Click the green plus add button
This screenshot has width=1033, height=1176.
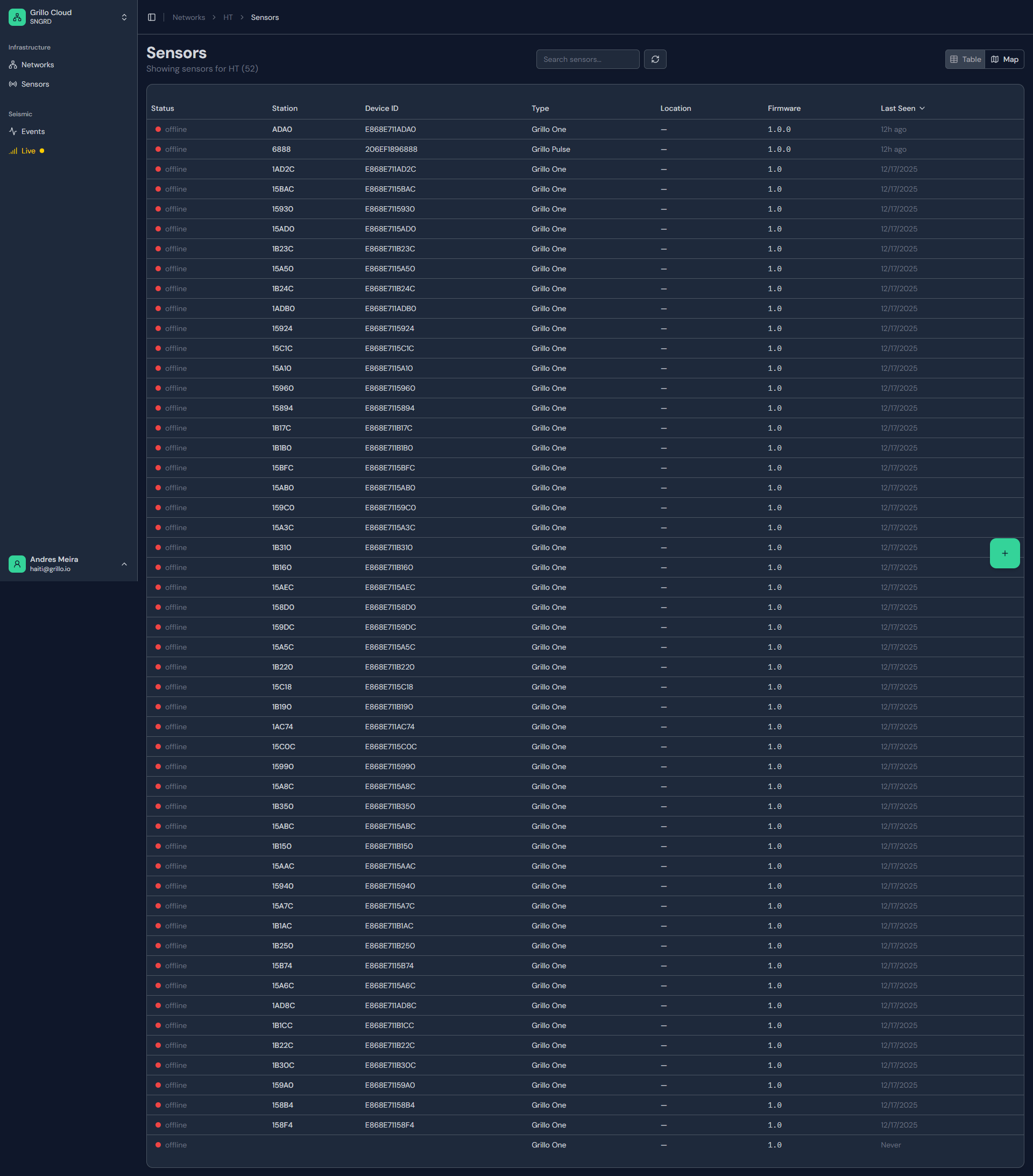tap(1004, 553)
